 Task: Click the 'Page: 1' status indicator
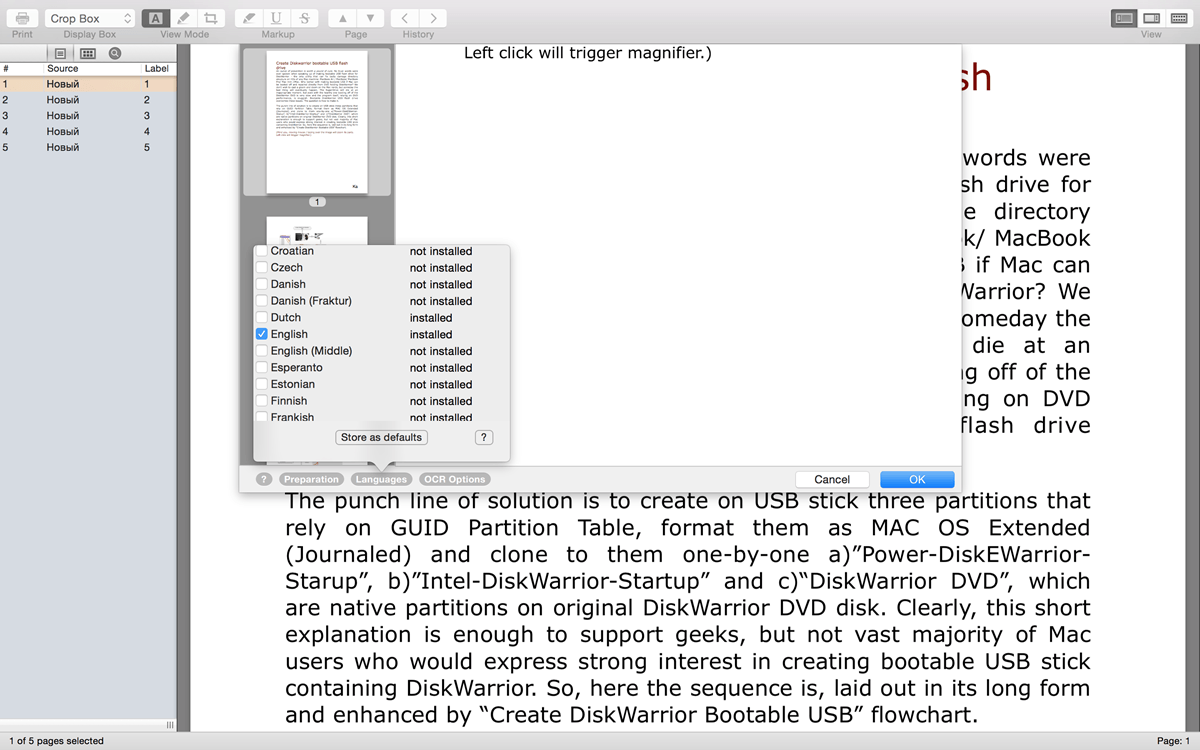[x=1174, y=741]
